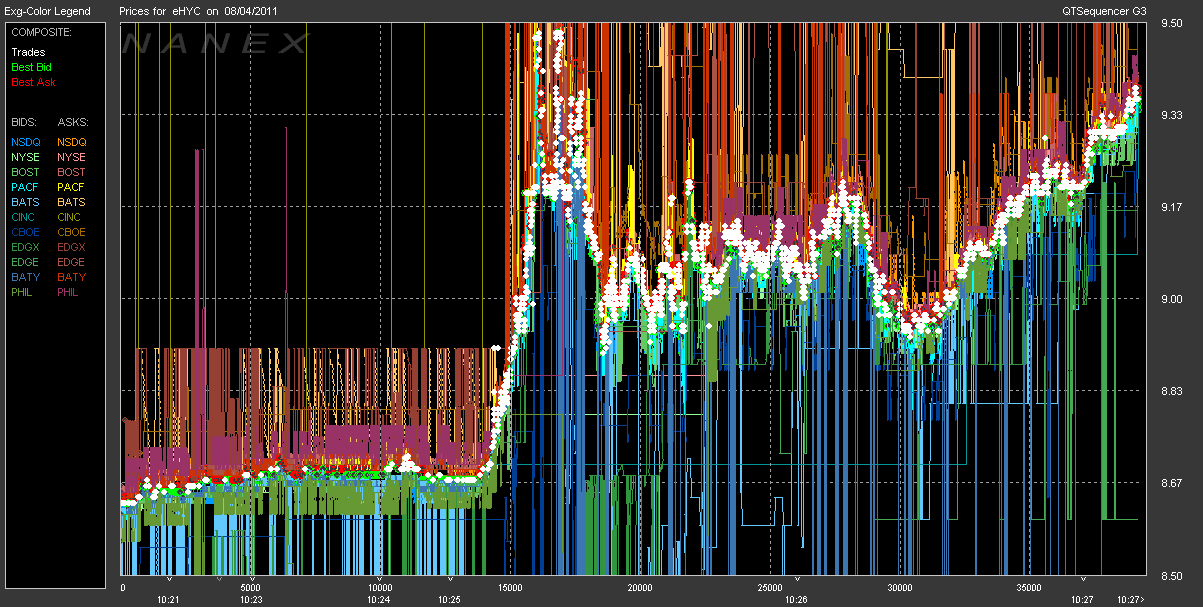Select NSDQ in the BIDS column
Image resolution: width=1203 pixels, height=607 pixels.
point(26,142)
